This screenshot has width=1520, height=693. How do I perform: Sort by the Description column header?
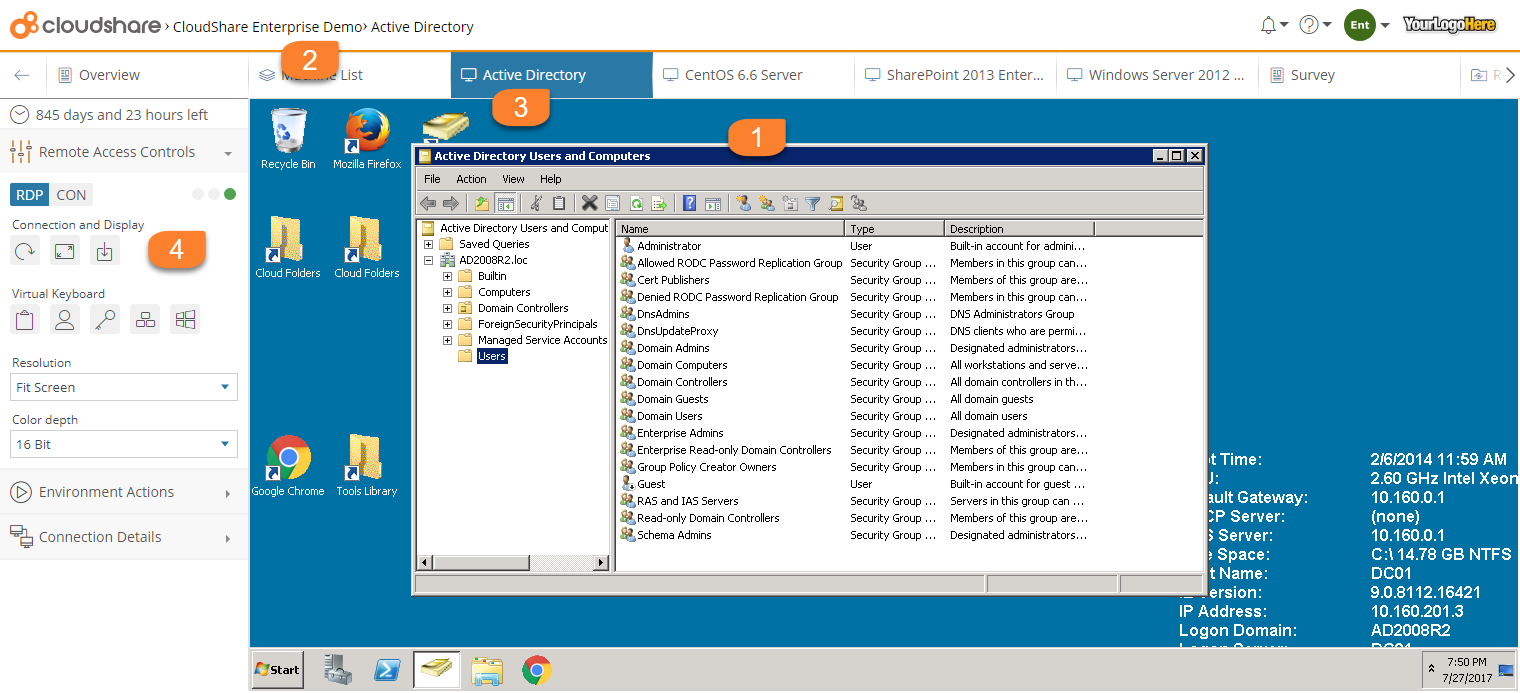(x=1020, y=229)
